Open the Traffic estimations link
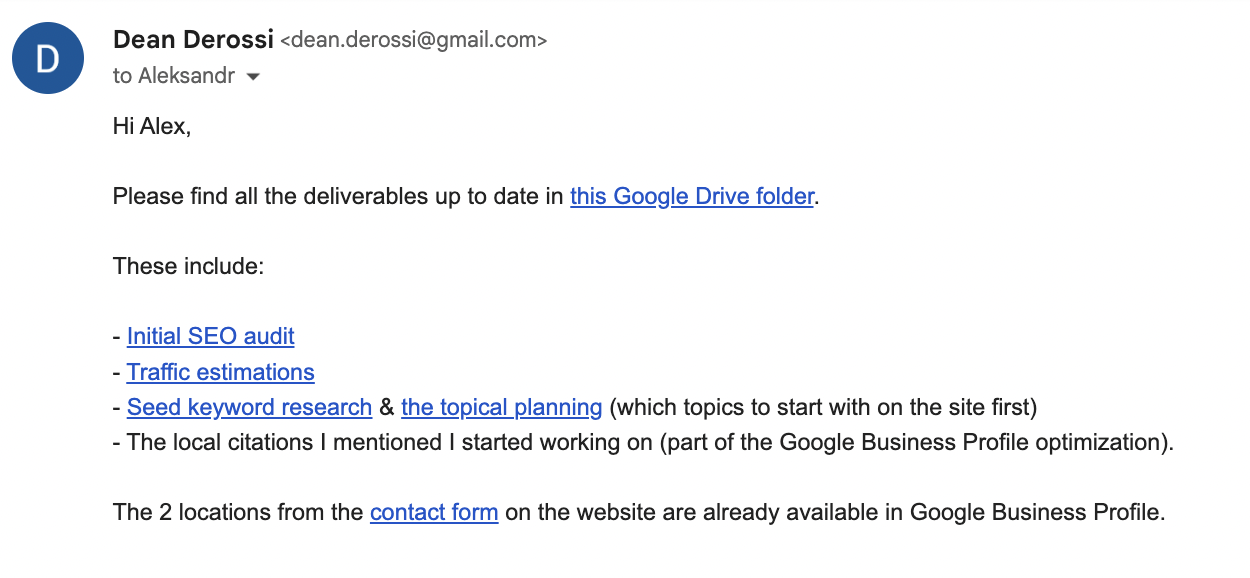This screenshot has height=578, width=1250. pyautogui.click(x=221, y=372)
